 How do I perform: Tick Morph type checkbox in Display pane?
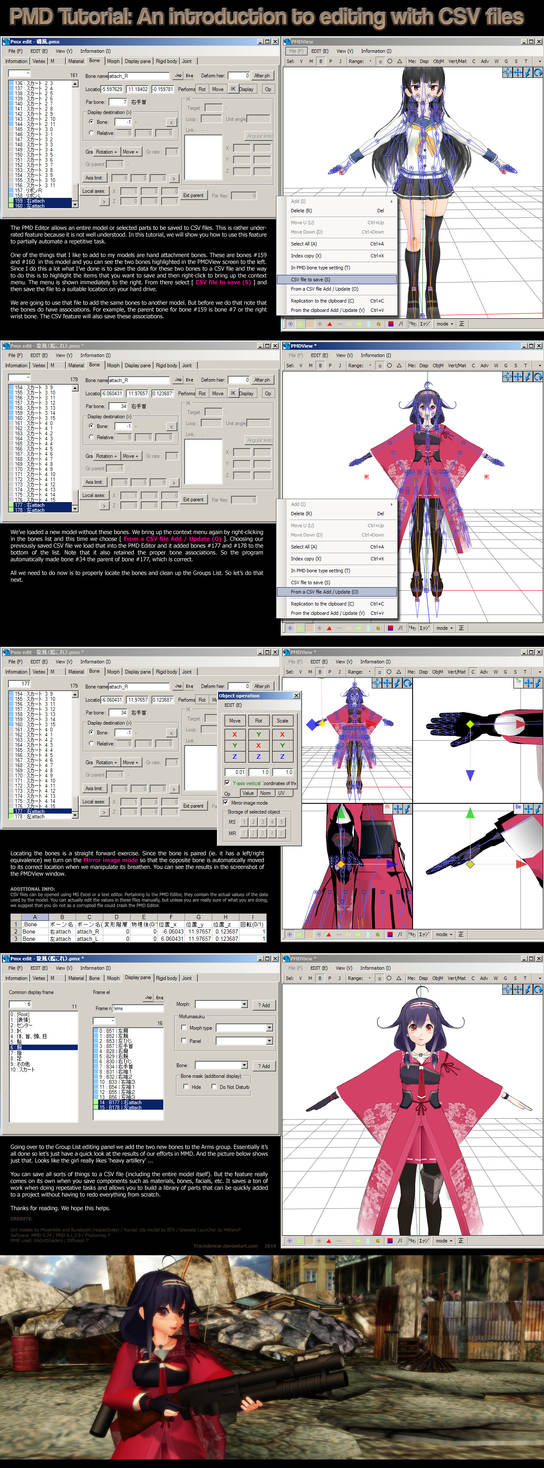pos(184,1028)
